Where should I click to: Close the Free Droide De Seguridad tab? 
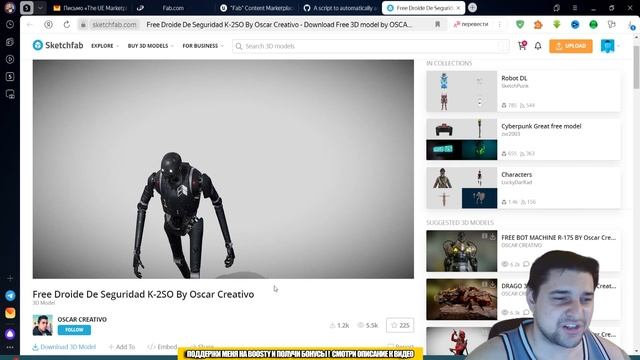[x=458, y=8]
